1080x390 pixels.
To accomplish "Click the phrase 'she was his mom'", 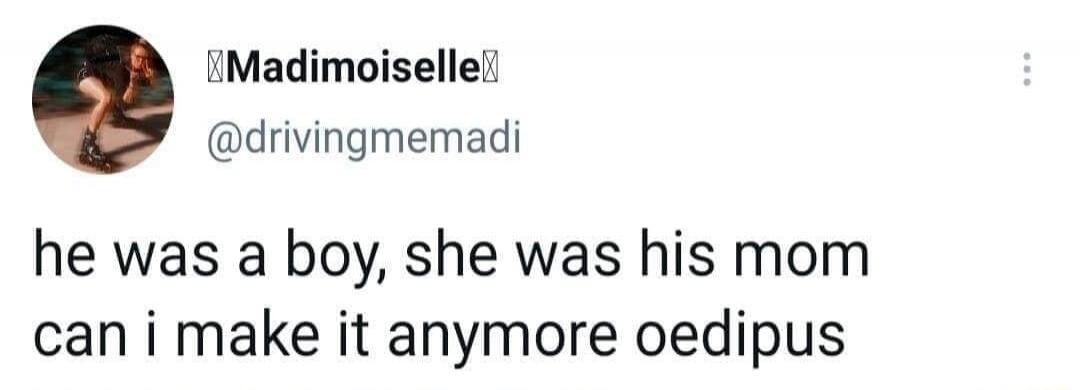I will pos(638,256).
